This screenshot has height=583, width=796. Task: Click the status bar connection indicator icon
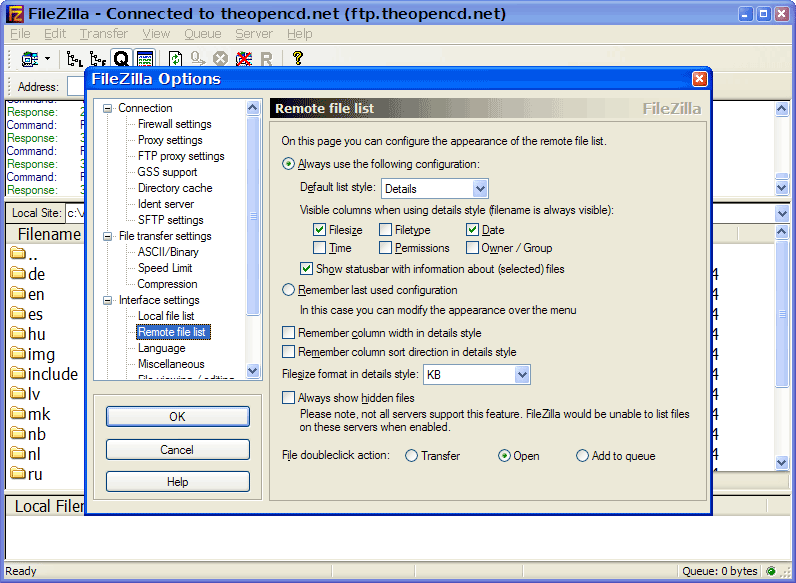771,571
